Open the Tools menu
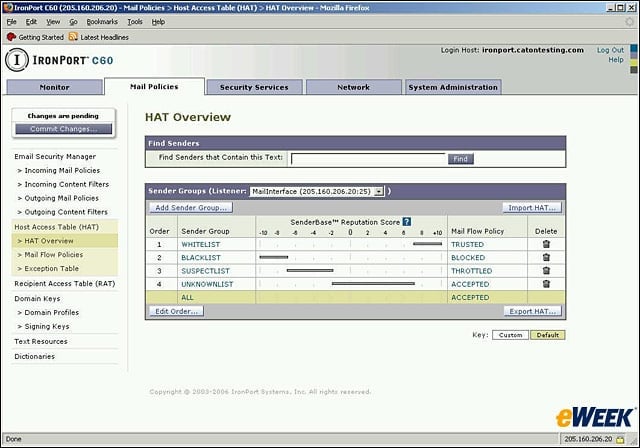This screenshot has width=640, height=448. 135,22
